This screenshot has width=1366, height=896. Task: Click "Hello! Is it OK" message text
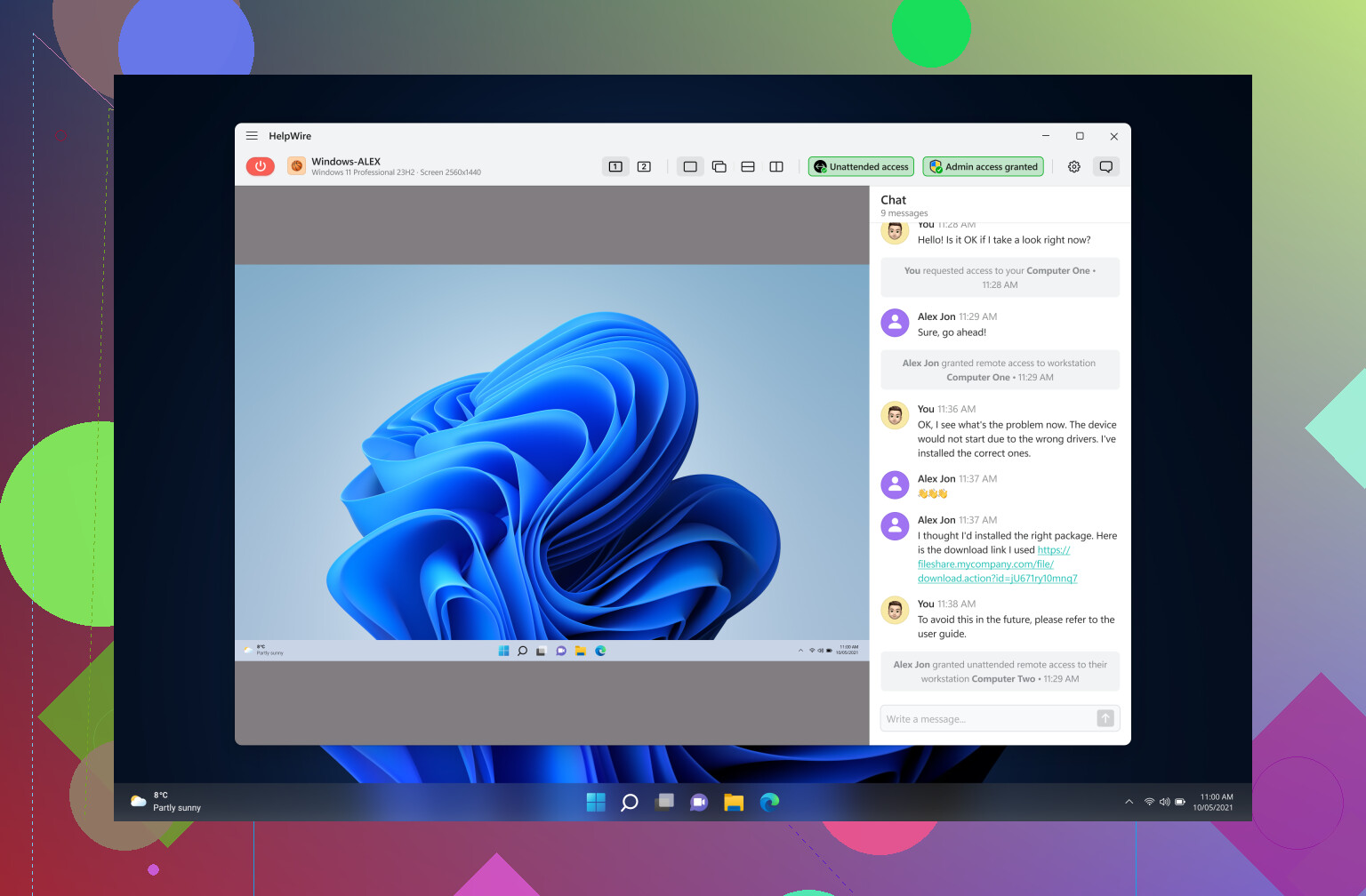(1004, 240)
